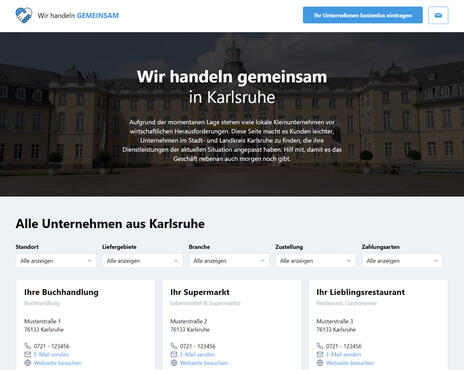Click globe icon in Ihre Buchhandlung card
Screen dimensions: 464x370
[27, 363]
